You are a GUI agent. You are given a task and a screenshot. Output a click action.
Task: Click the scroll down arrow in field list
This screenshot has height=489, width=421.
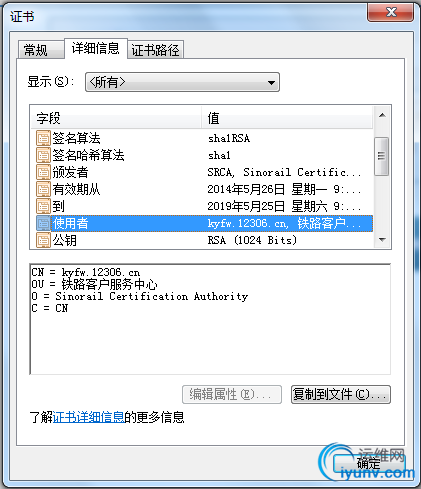(382, 240)
